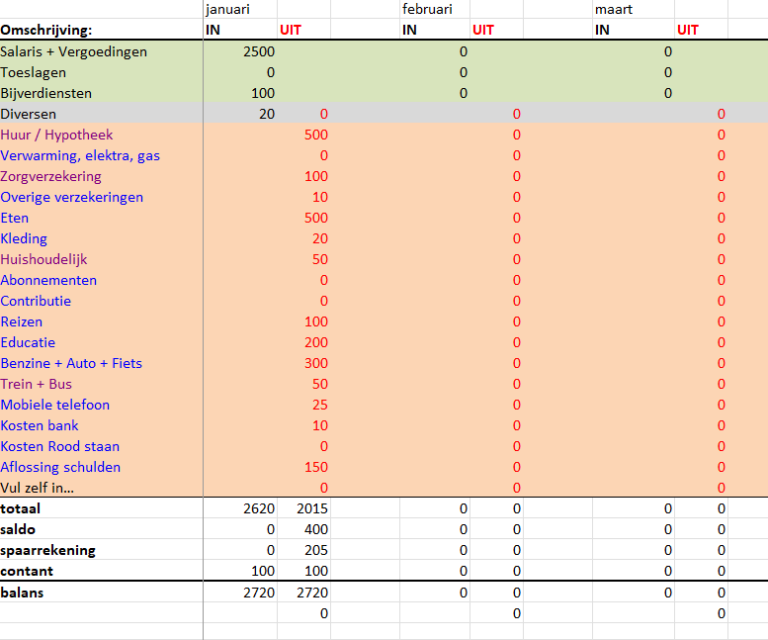Select the Diversen 20 income cell
The image size is (768, 640).
tap(266, 114)
